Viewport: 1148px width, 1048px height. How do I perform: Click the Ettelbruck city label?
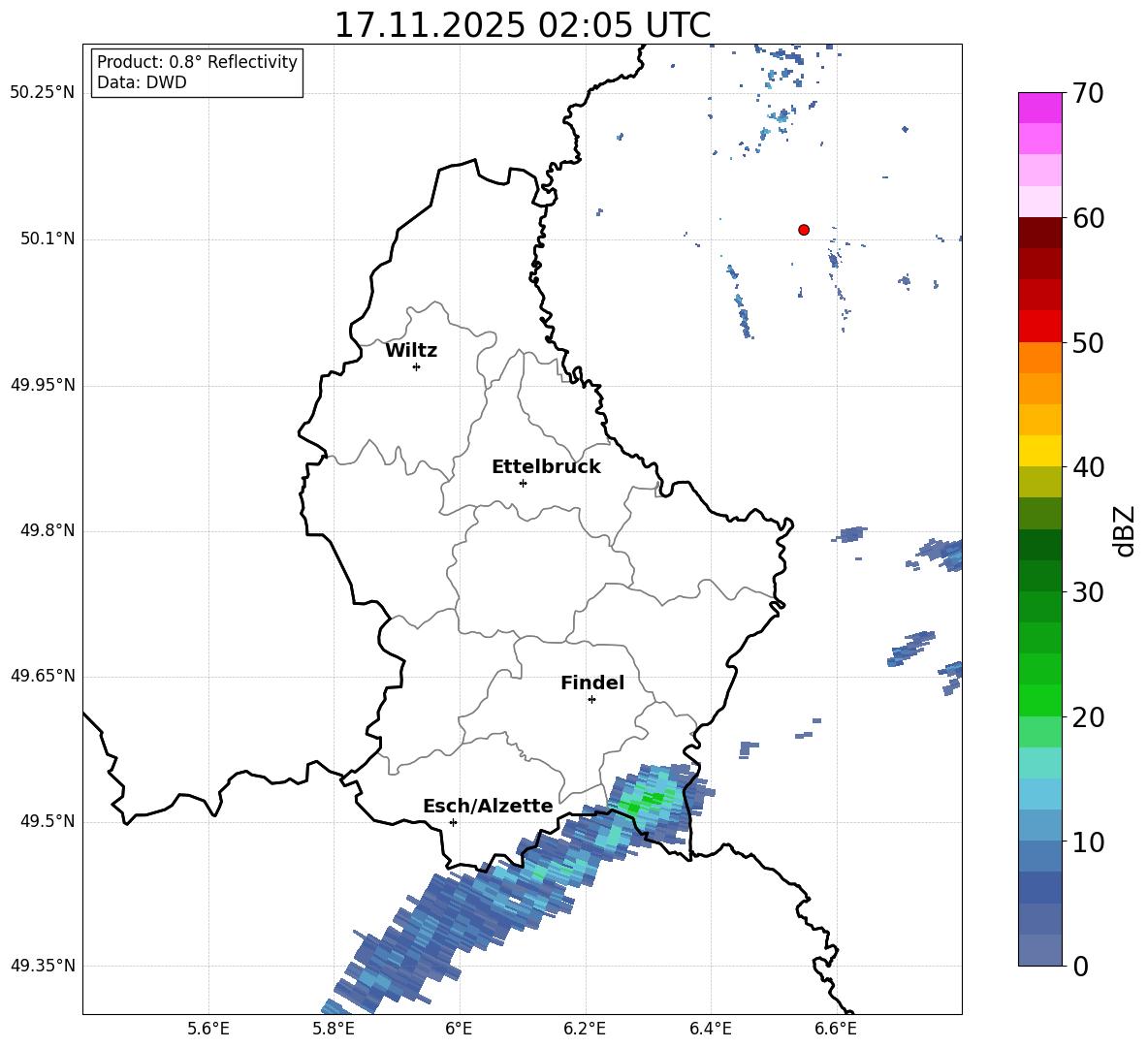546,467
